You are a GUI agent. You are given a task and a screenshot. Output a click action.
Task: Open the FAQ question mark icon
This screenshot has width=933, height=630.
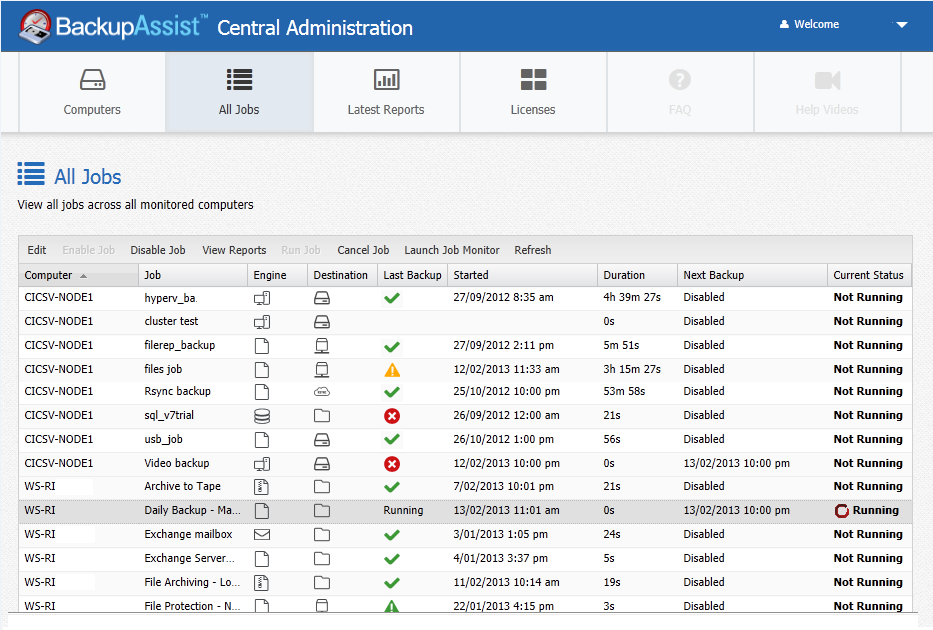pos(680,80)
